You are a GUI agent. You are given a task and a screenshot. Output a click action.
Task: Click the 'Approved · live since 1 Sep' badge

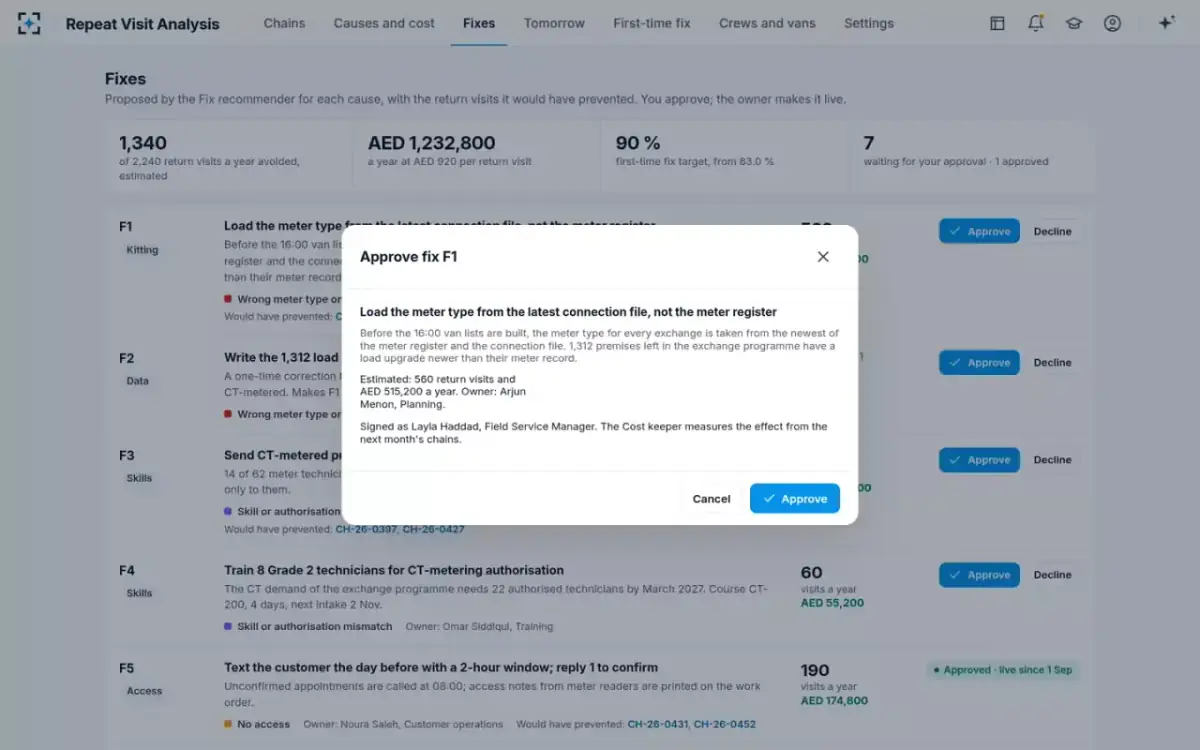[x=1003, y=670]
